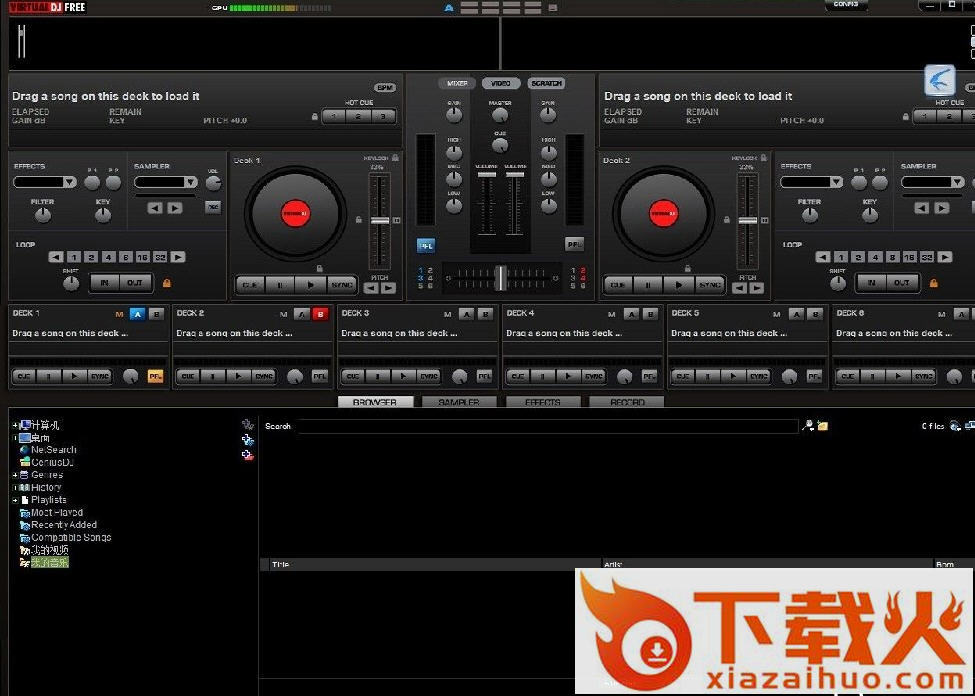Click the CUE button on Deck 1
Image resolution: width=975 pixels, height=696 pixels.
[x=250, y=285]
